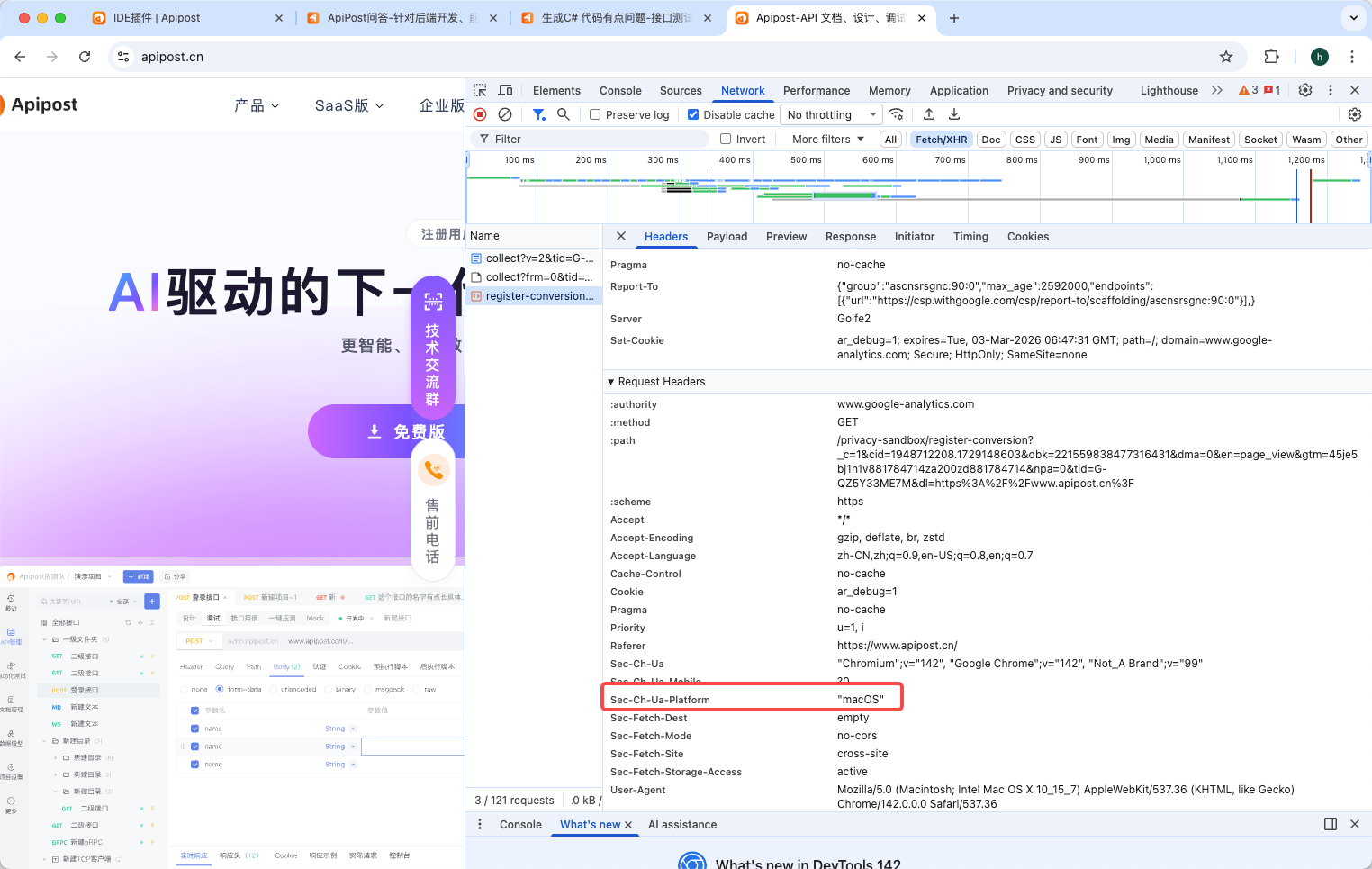The height and width of the screenshot is (869, 1372).
Task: Click the Filter text input field
Action: 594,139
